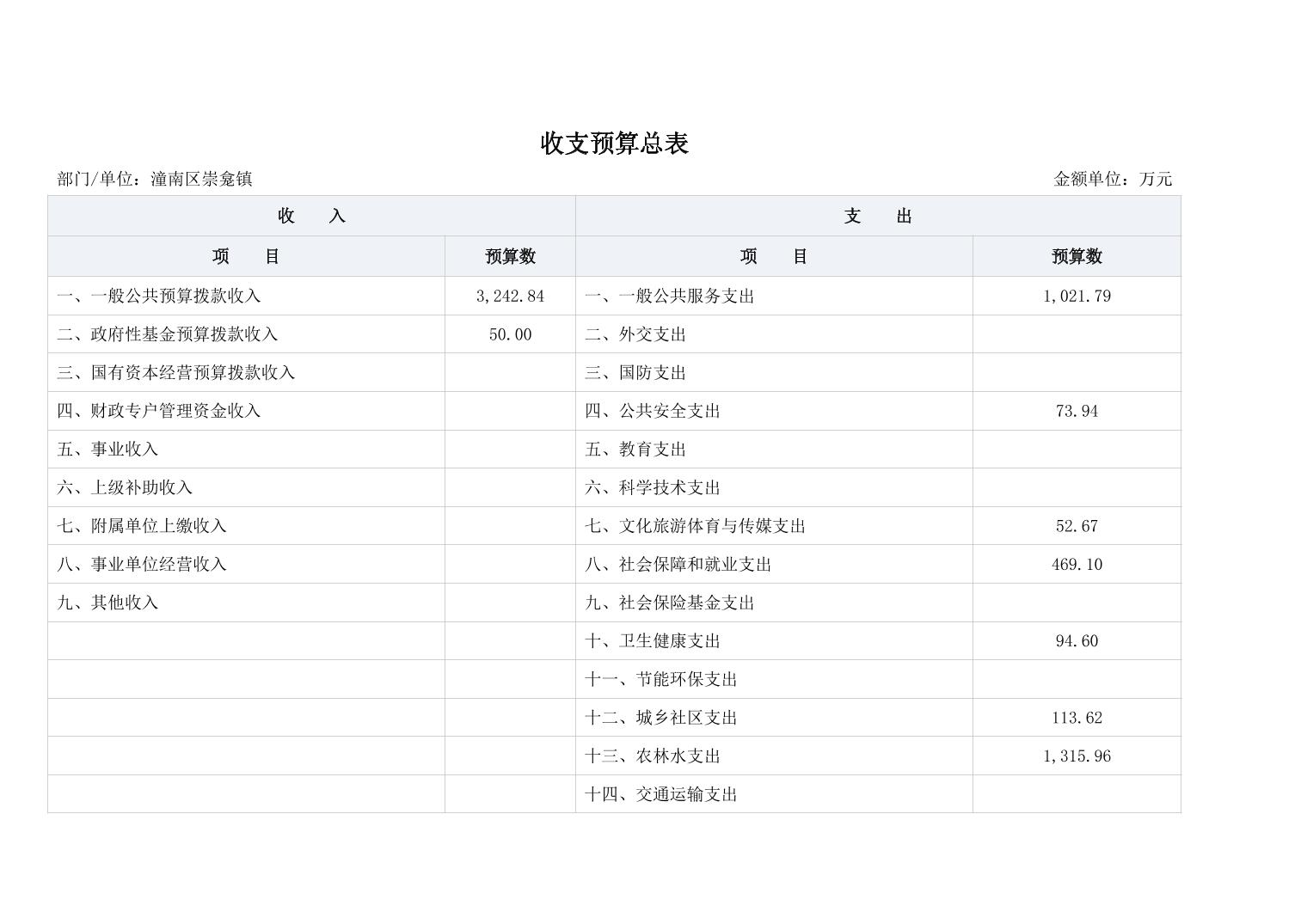Click the 金额单位：万元 label
1307x924 pixels.
pos(1113,179)
